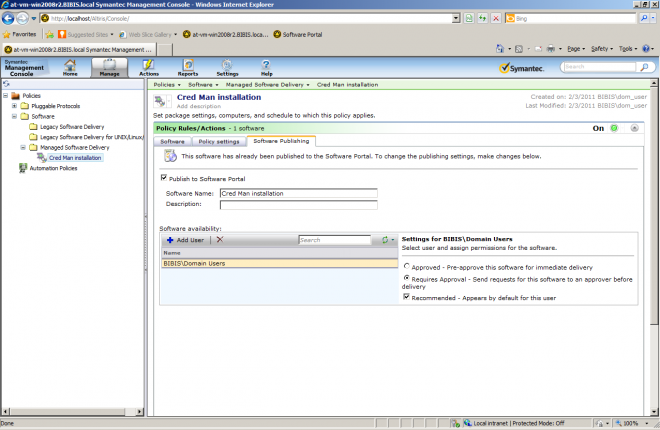Toggle Publish to Software Portal checkbox

point(164,178)
